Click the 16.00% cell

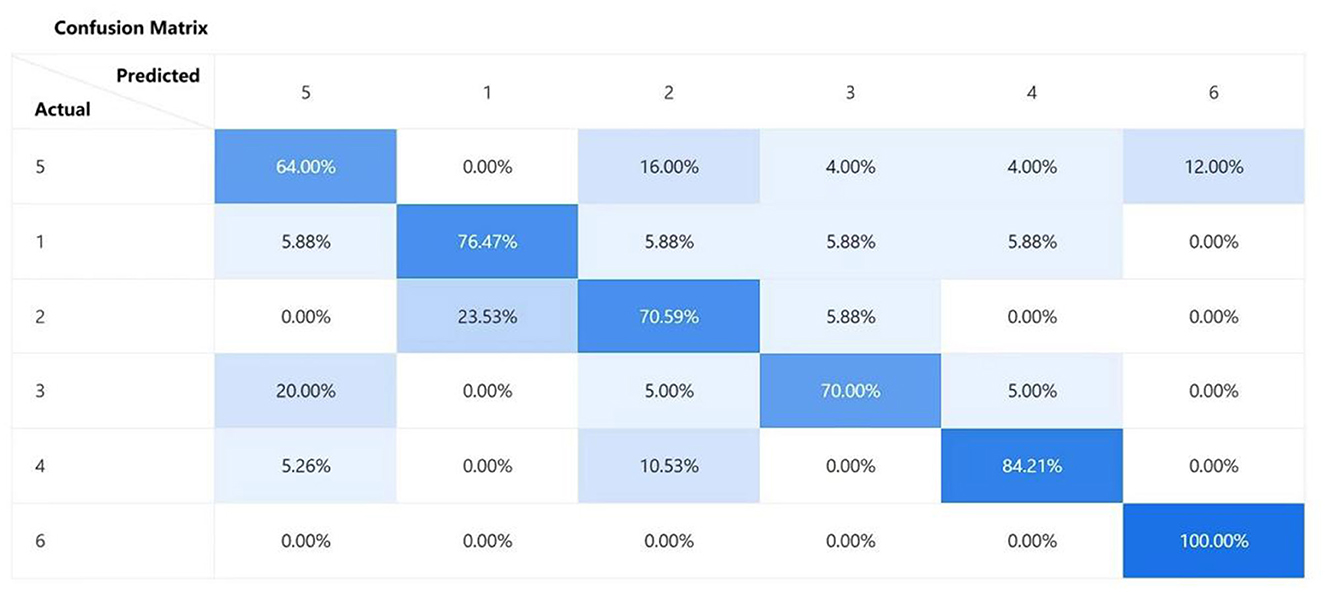[669, 167]
